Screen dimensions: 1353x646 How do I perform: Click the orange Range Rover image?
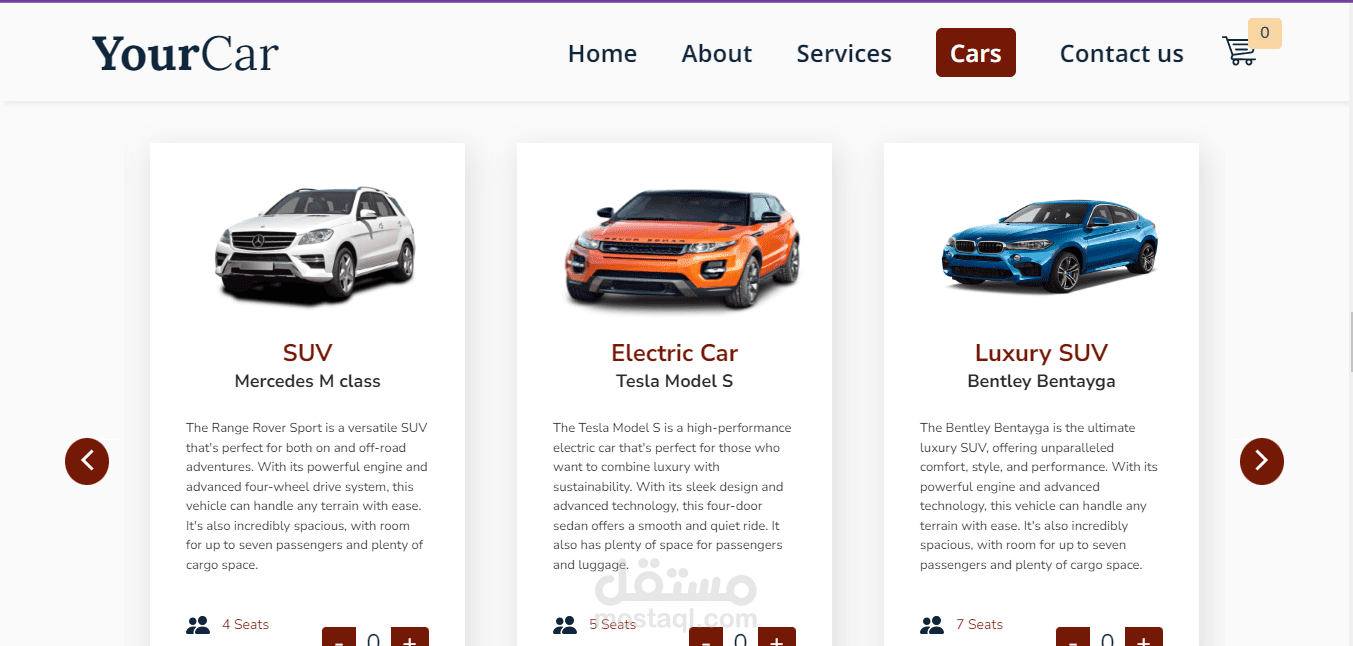coord(682,248)
